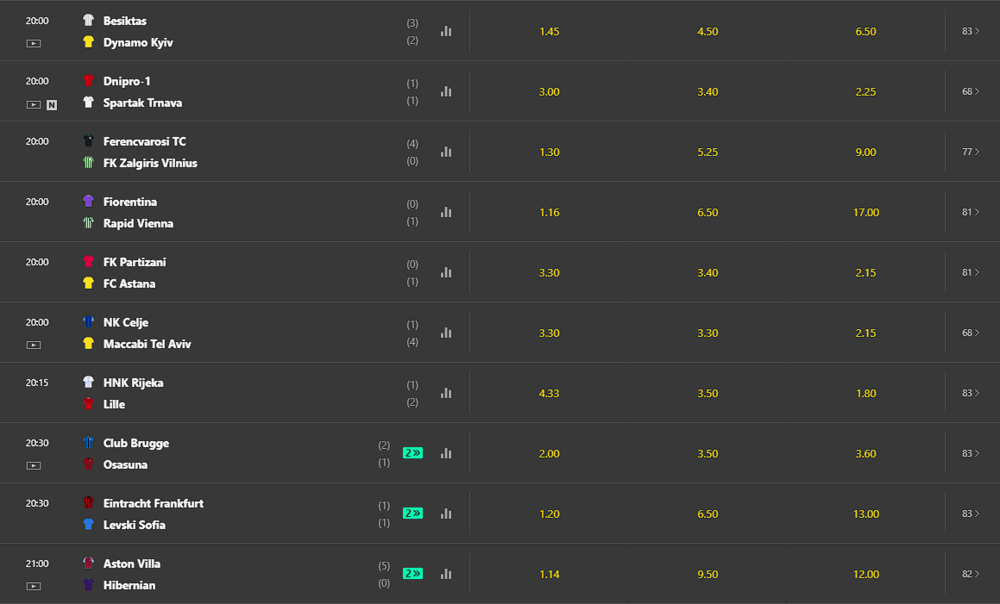Select Besiktas home win odds 1.45
The width and height of the screenshot is (1000, 604).
pos(549,31)
